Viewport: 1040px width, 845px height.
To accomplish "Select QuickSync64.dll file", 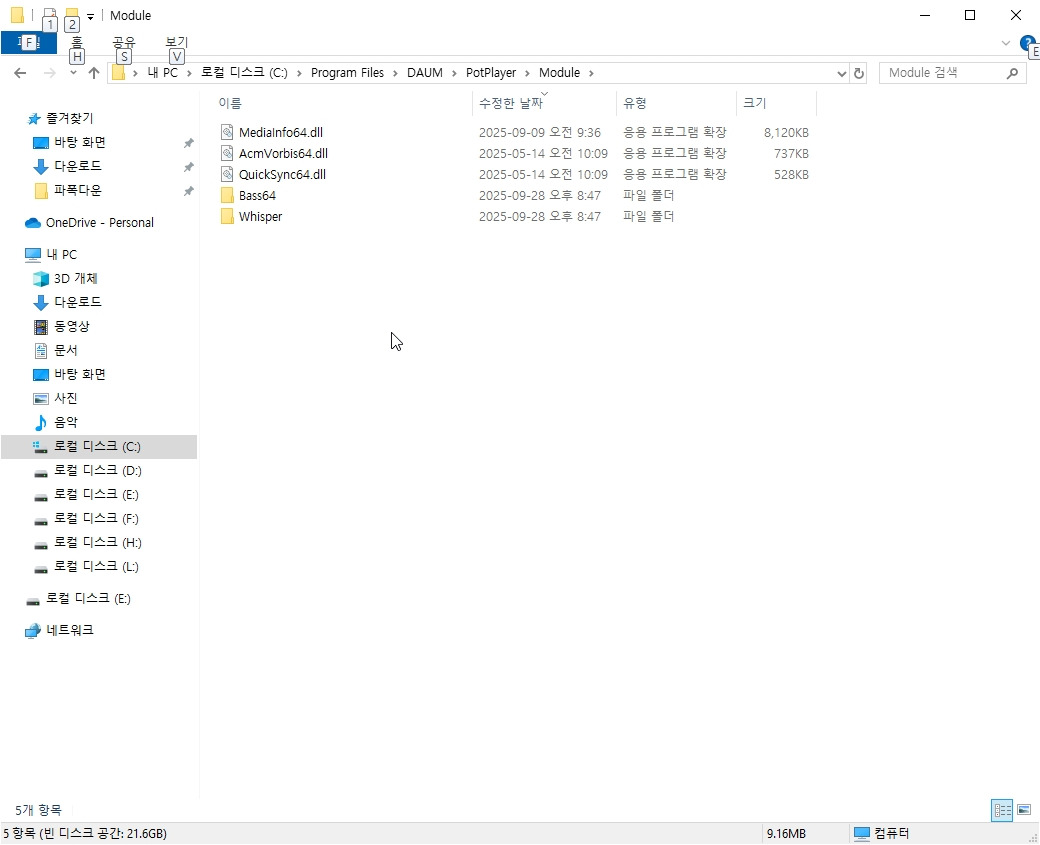I will (282, 174).
